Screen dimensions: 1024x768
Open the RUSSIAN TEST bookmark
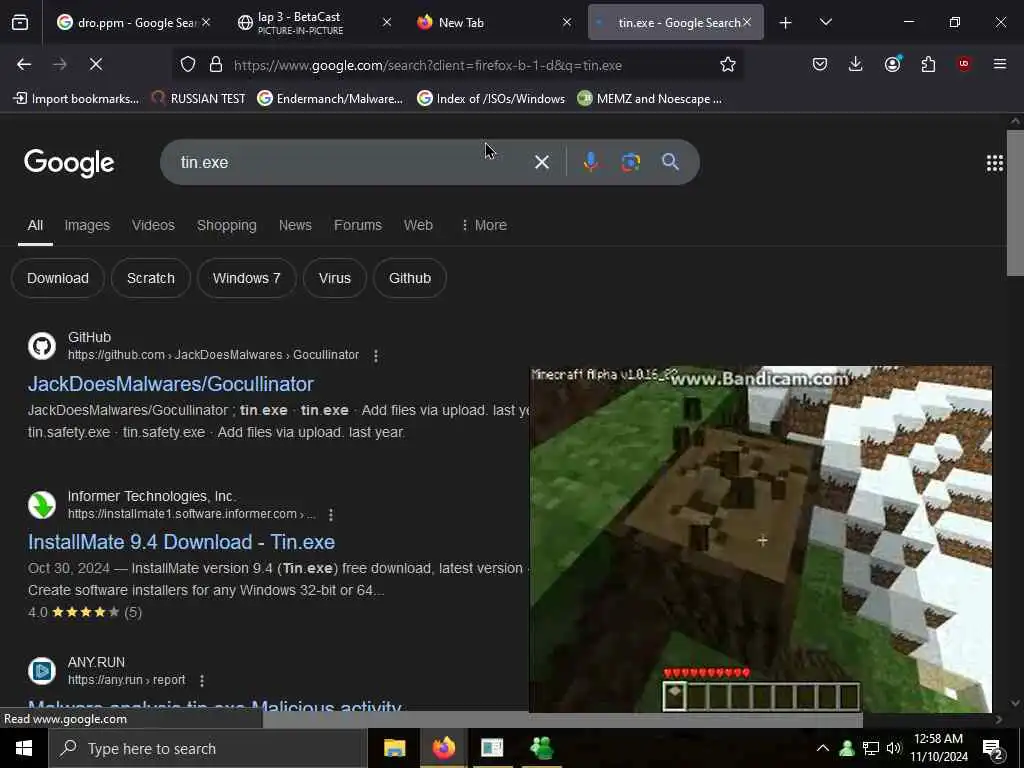[199, 99]
